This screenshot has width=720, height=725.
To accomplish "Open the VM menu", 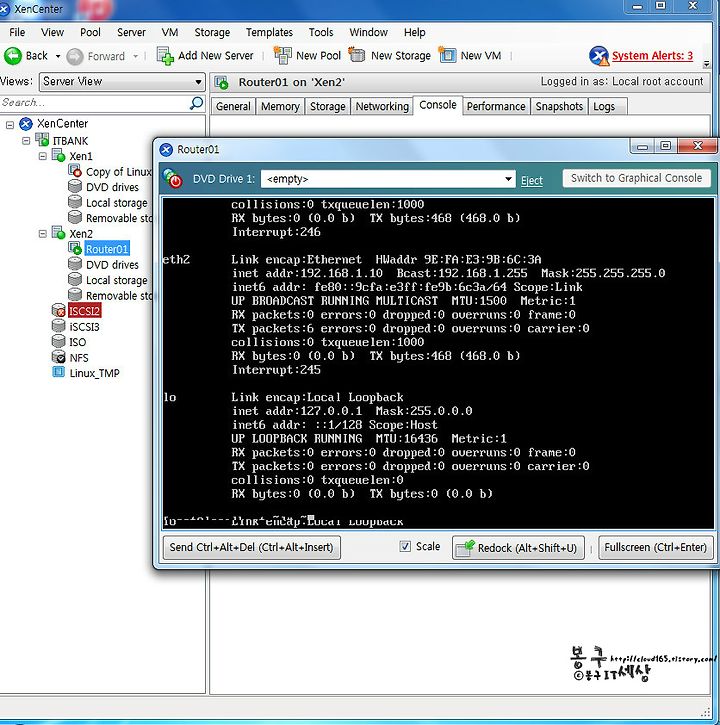I will (x=170, y=32).
